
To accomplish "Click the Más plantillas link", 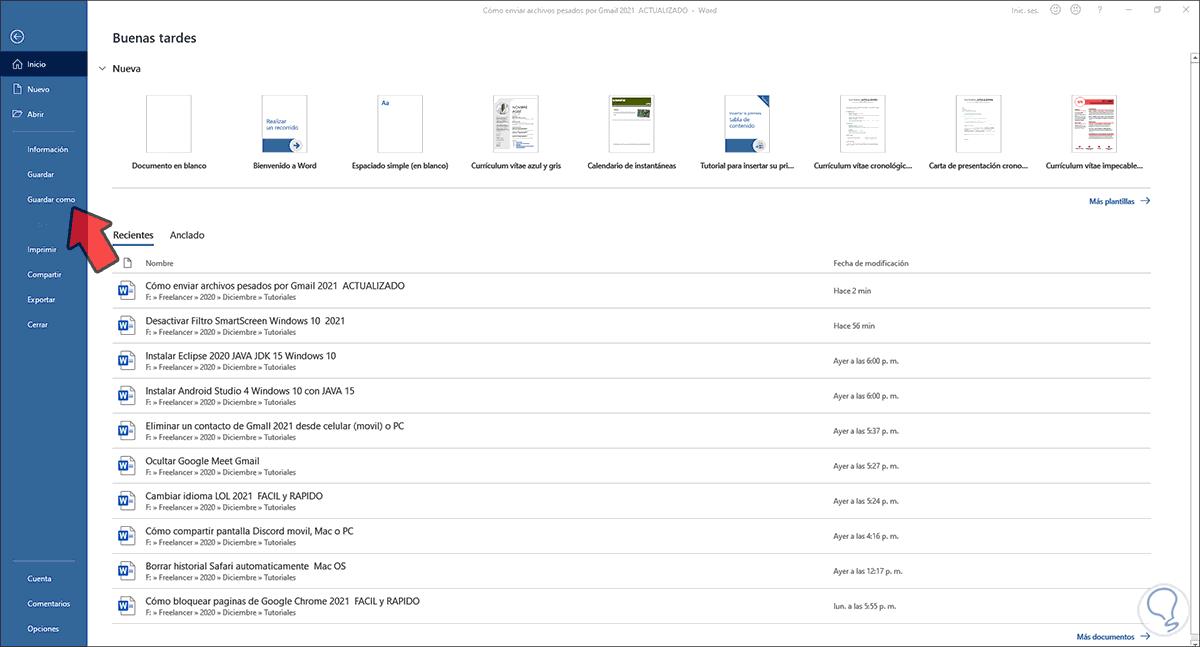I will pos(1119,201).
